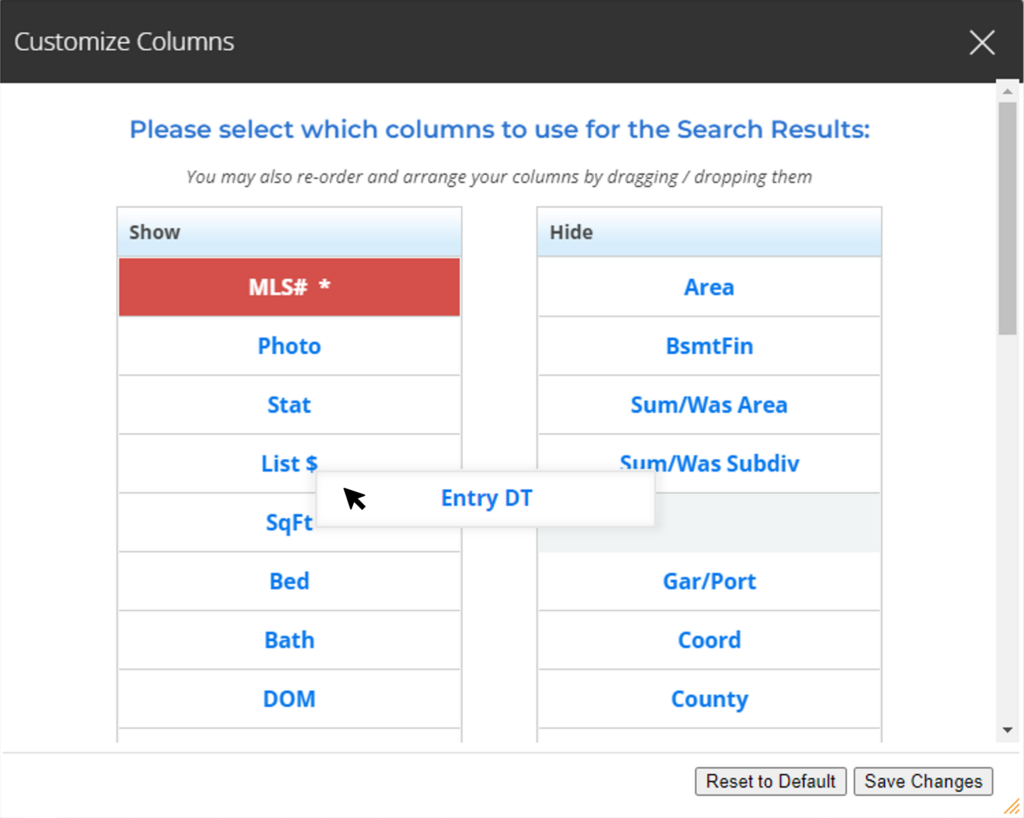Select the Photo column item
Screen dimensions: 1024x818
pos(289,346)
